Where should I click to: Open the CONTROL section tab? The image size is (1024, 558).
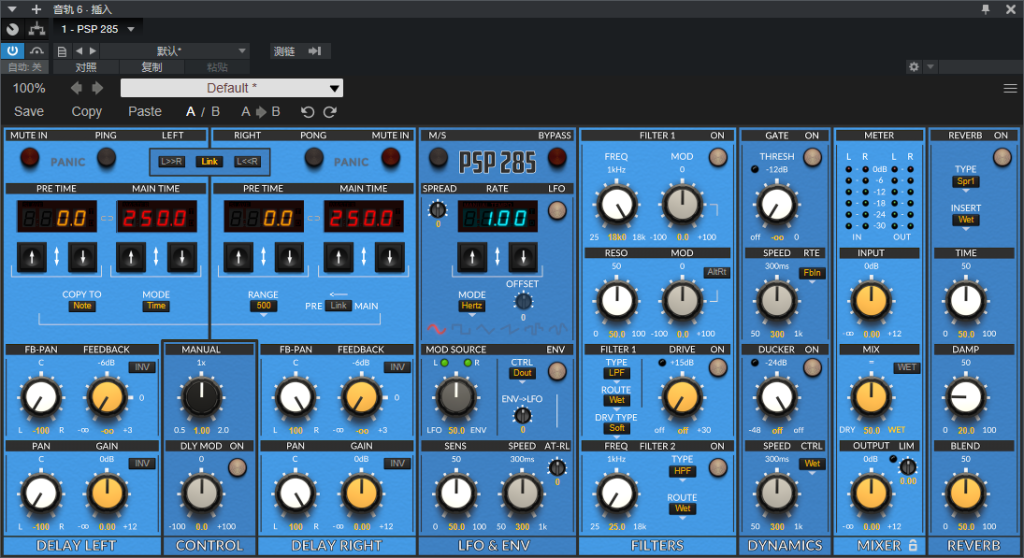[x=209, y=546]
